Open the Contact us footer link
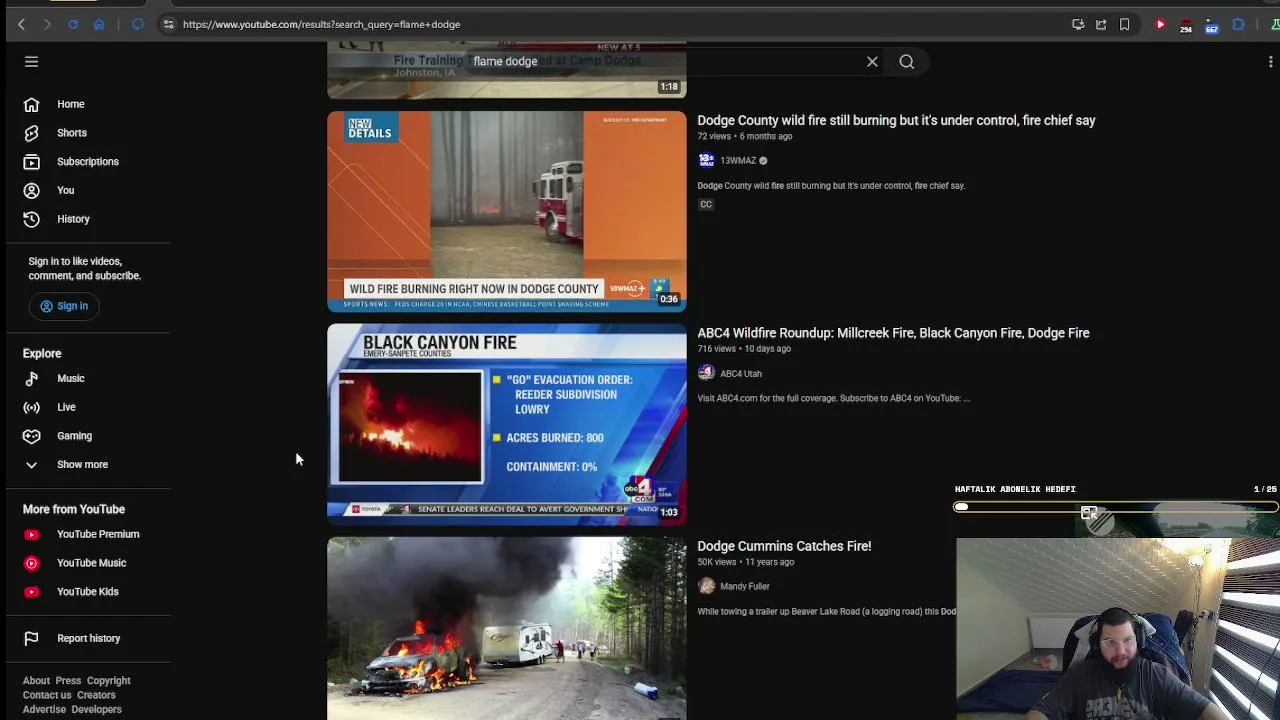1280x720 pixels. [x=47, y=695]
